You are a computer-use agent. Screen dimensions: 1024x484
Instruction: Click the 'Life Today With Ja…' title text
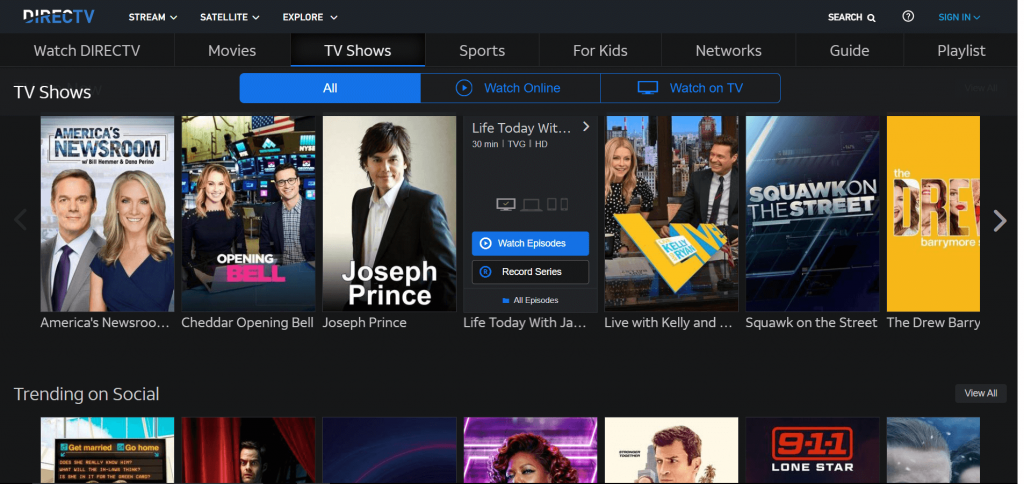click(x=524, y=323)
